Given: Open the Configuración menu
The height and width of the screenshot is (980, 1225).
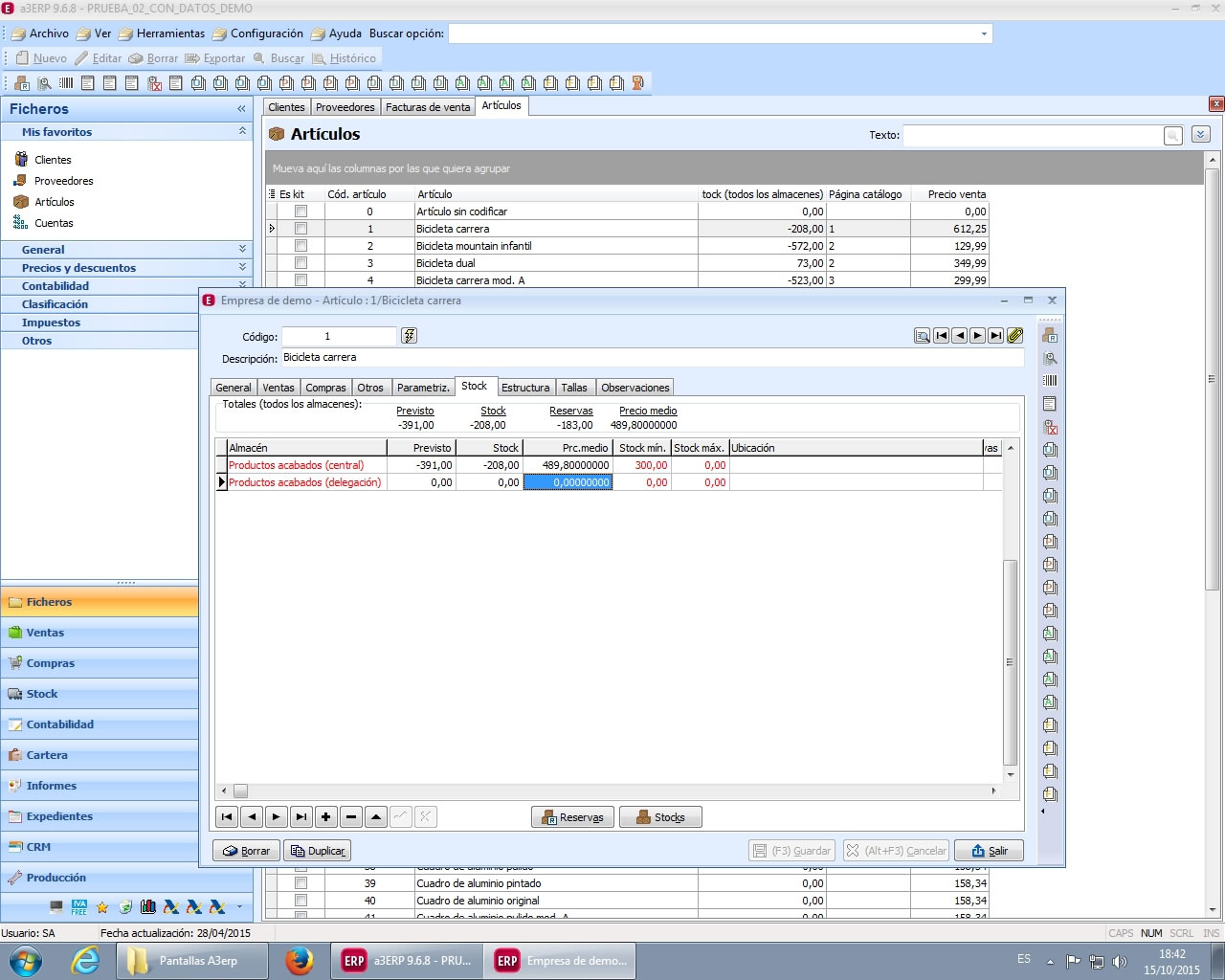Looking at the screenshot, I should coord(257,33).
